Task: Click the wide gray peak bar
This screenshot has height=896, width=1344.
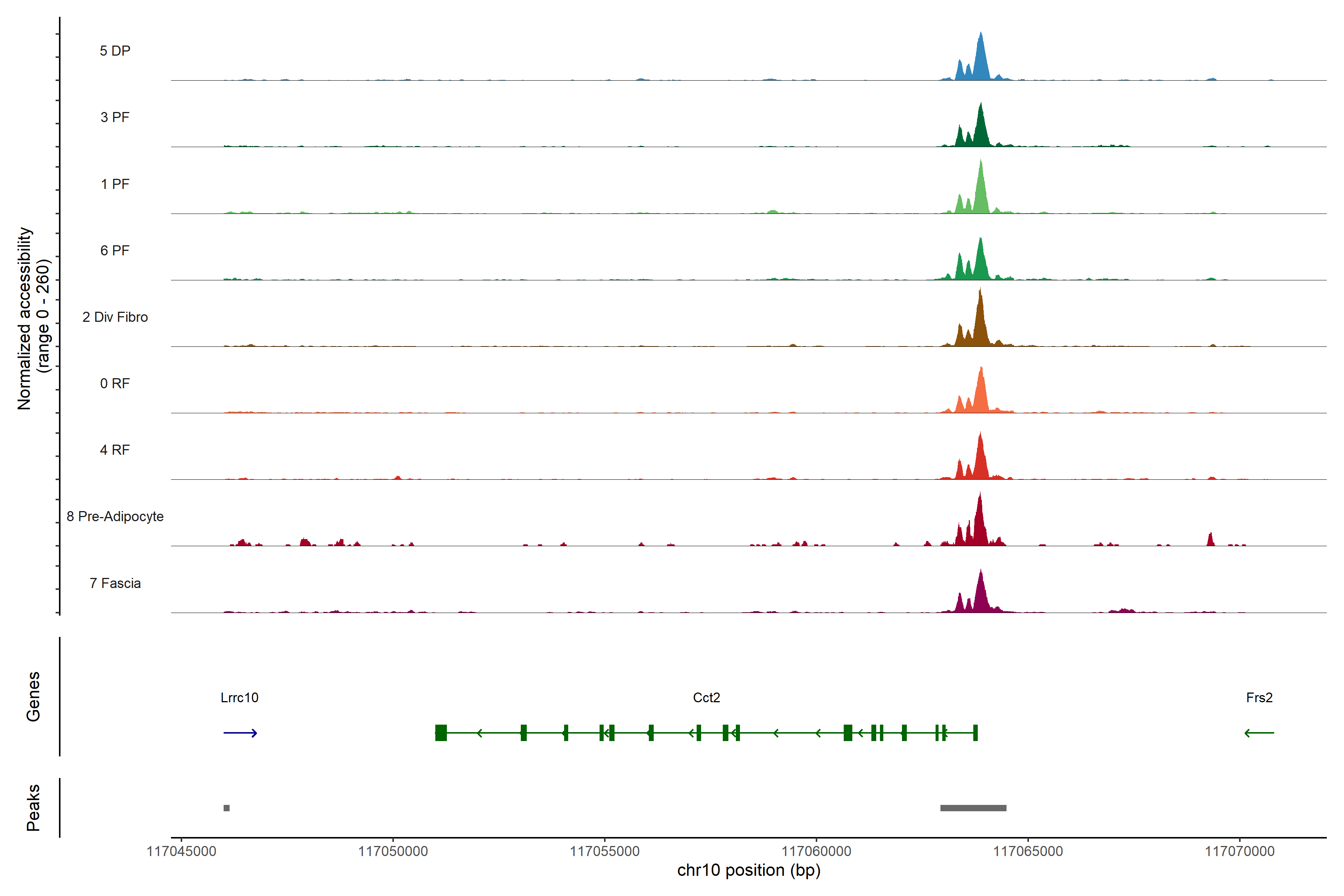Action: tap(973, 808)
